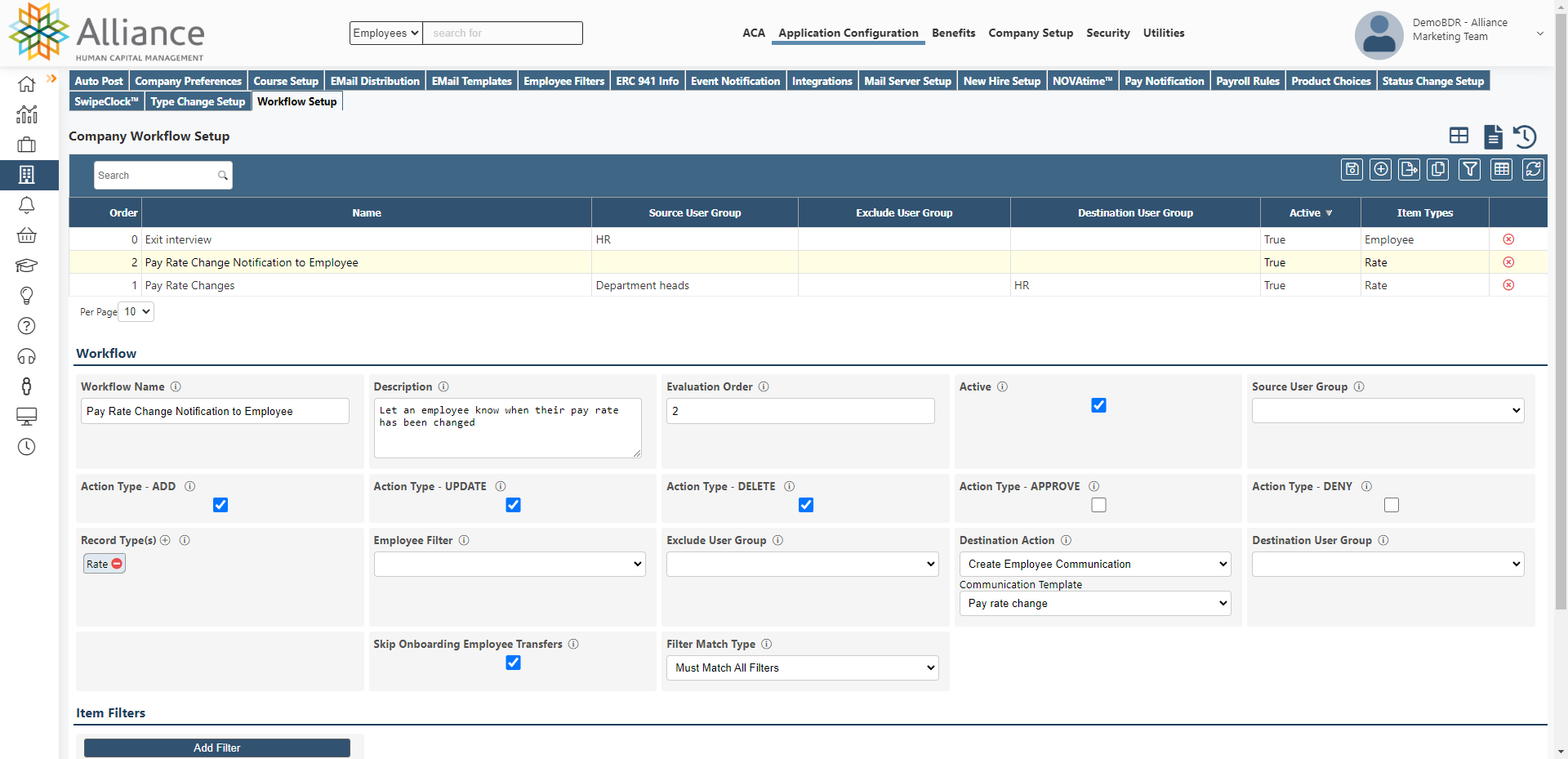Click the lightbulb ideas sidebar icon
Screen dimensions: 1568x759
click(x=27, y=296)
